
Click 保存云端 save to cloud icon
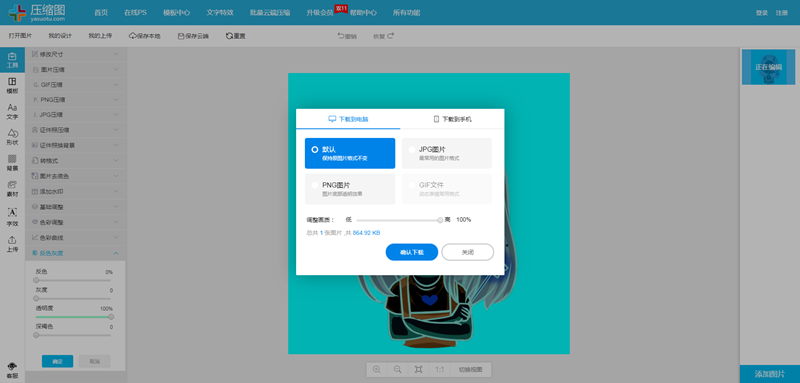[x=181, y=36]
